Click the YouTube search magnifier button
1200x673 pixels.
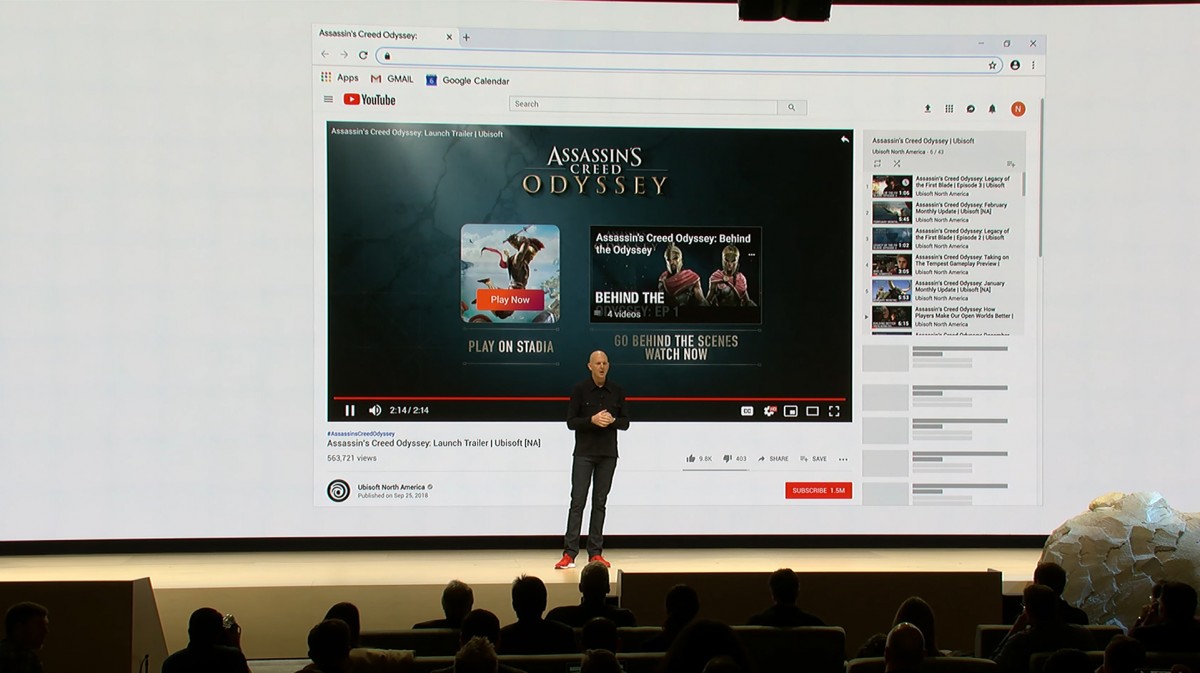tap(792, 107)
